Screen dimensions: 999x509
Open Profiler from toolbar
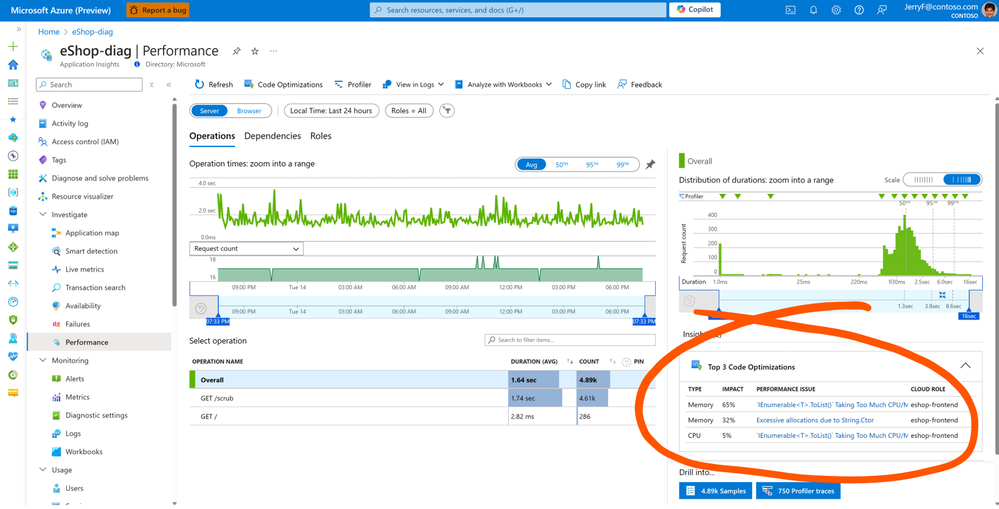tap(352, 85)
